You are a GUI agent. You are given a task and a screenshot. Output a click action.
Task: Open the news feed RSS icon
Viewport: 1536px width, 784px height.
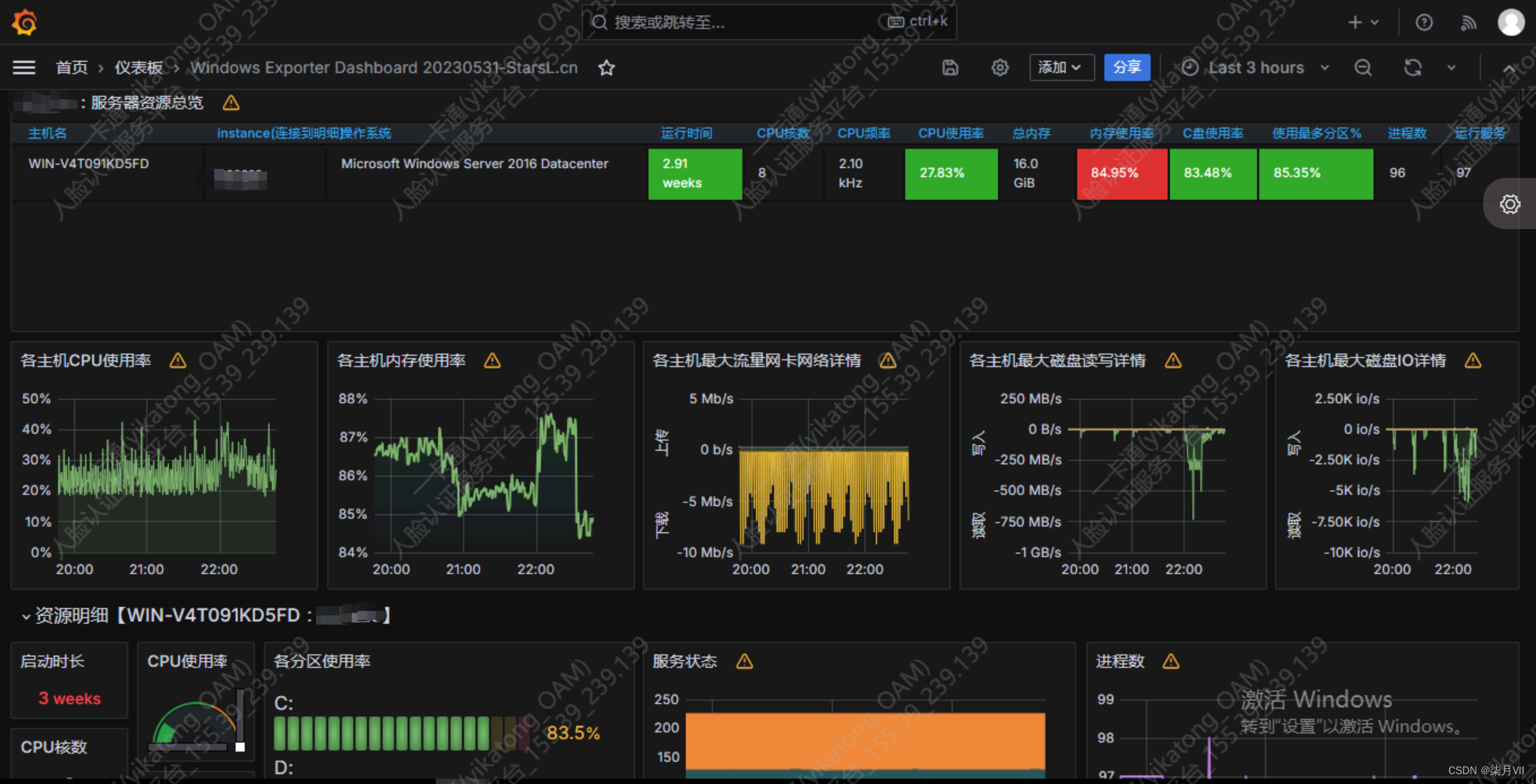(1468, 23)
